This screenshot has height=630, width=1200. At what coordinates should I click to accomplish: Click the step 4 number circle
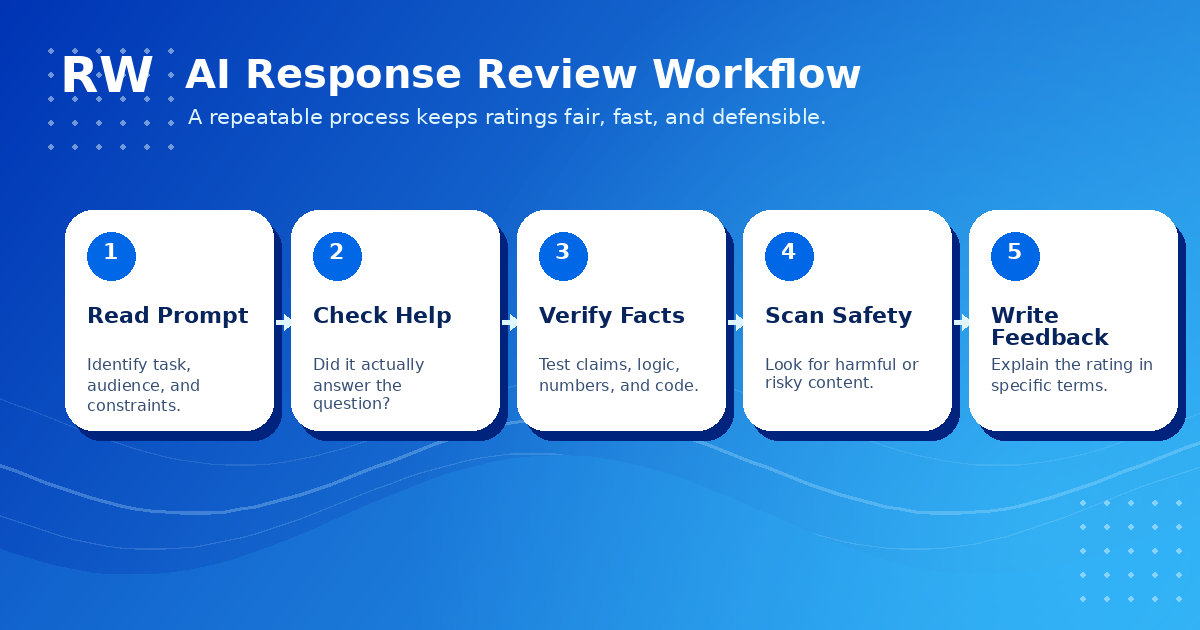pyautogui.click(x=789, y=256)
